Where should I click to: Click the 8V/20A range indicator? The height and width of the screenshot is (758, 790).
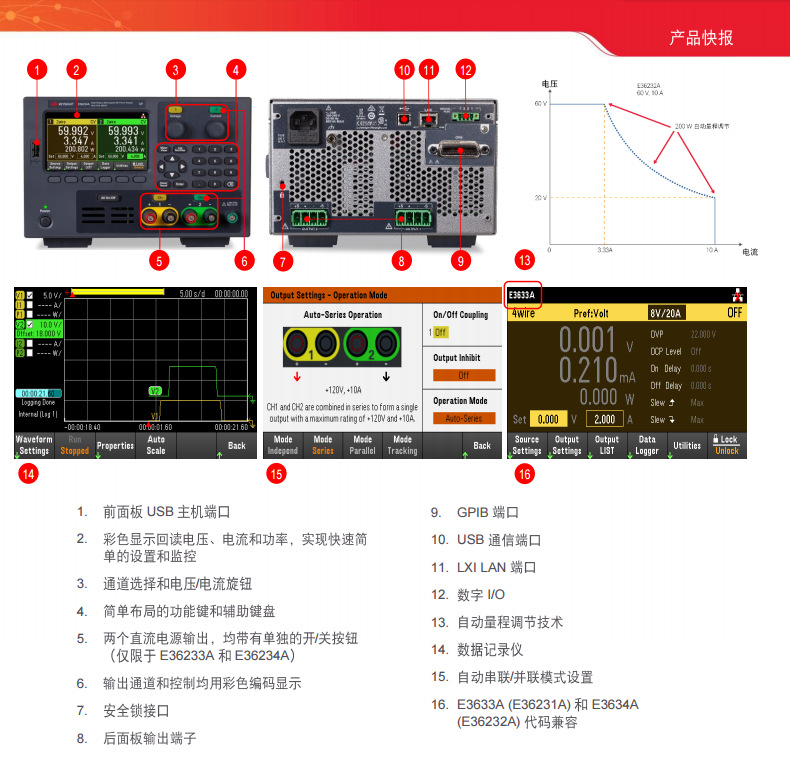pos(666,313)
